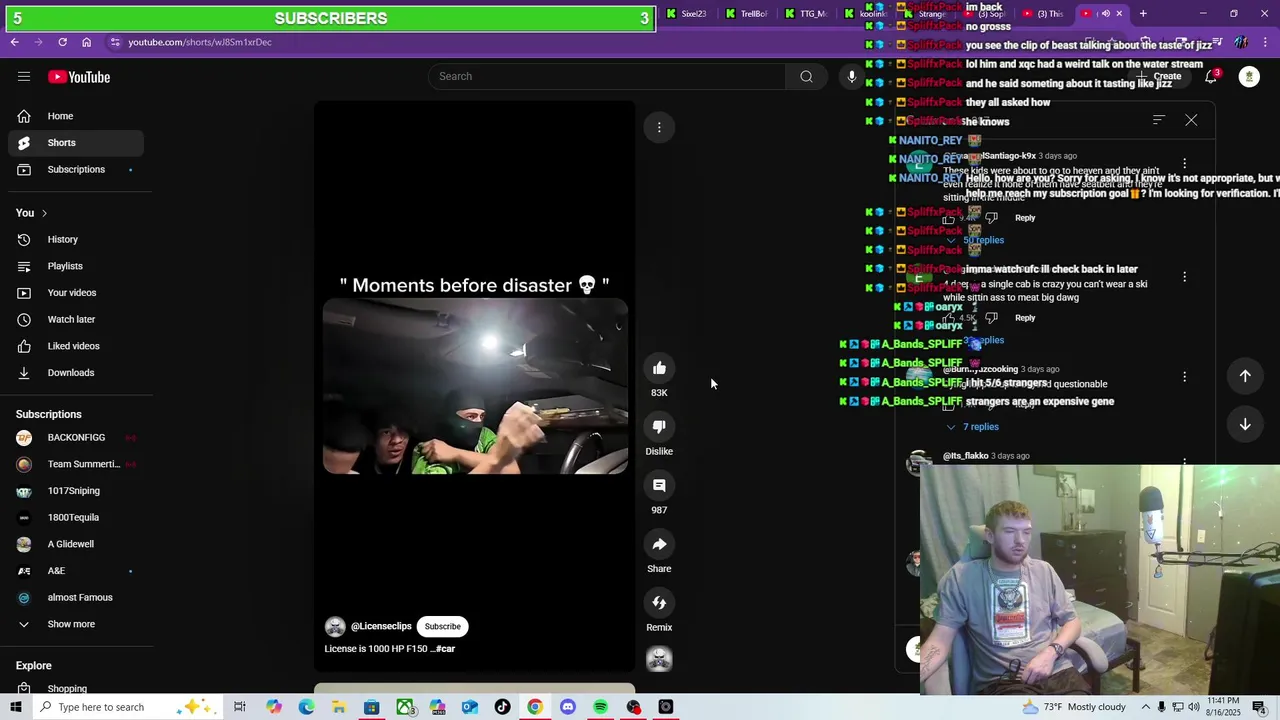Open Spotify from the taskbar

600,707
